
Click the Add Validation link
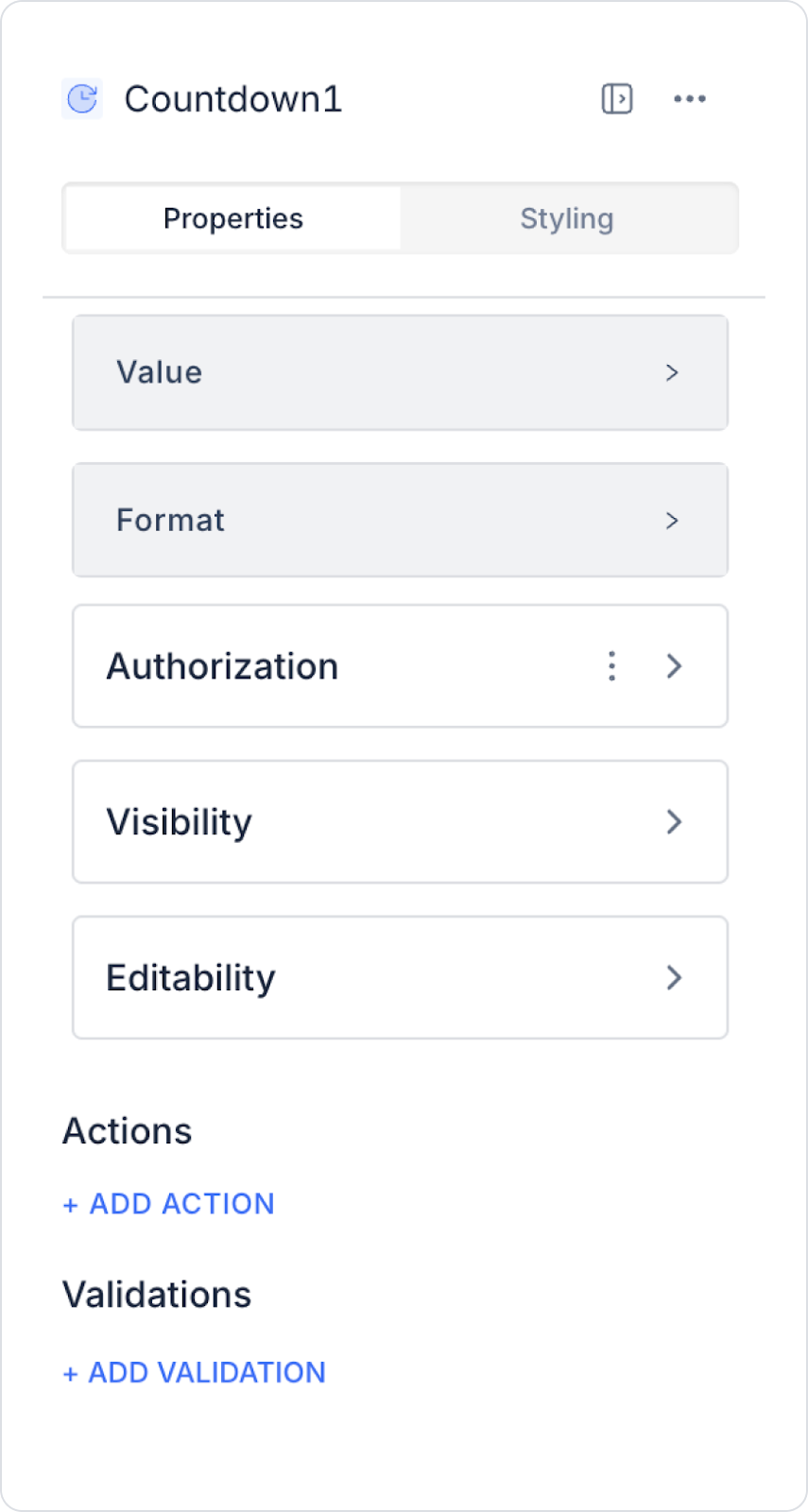195,1372
